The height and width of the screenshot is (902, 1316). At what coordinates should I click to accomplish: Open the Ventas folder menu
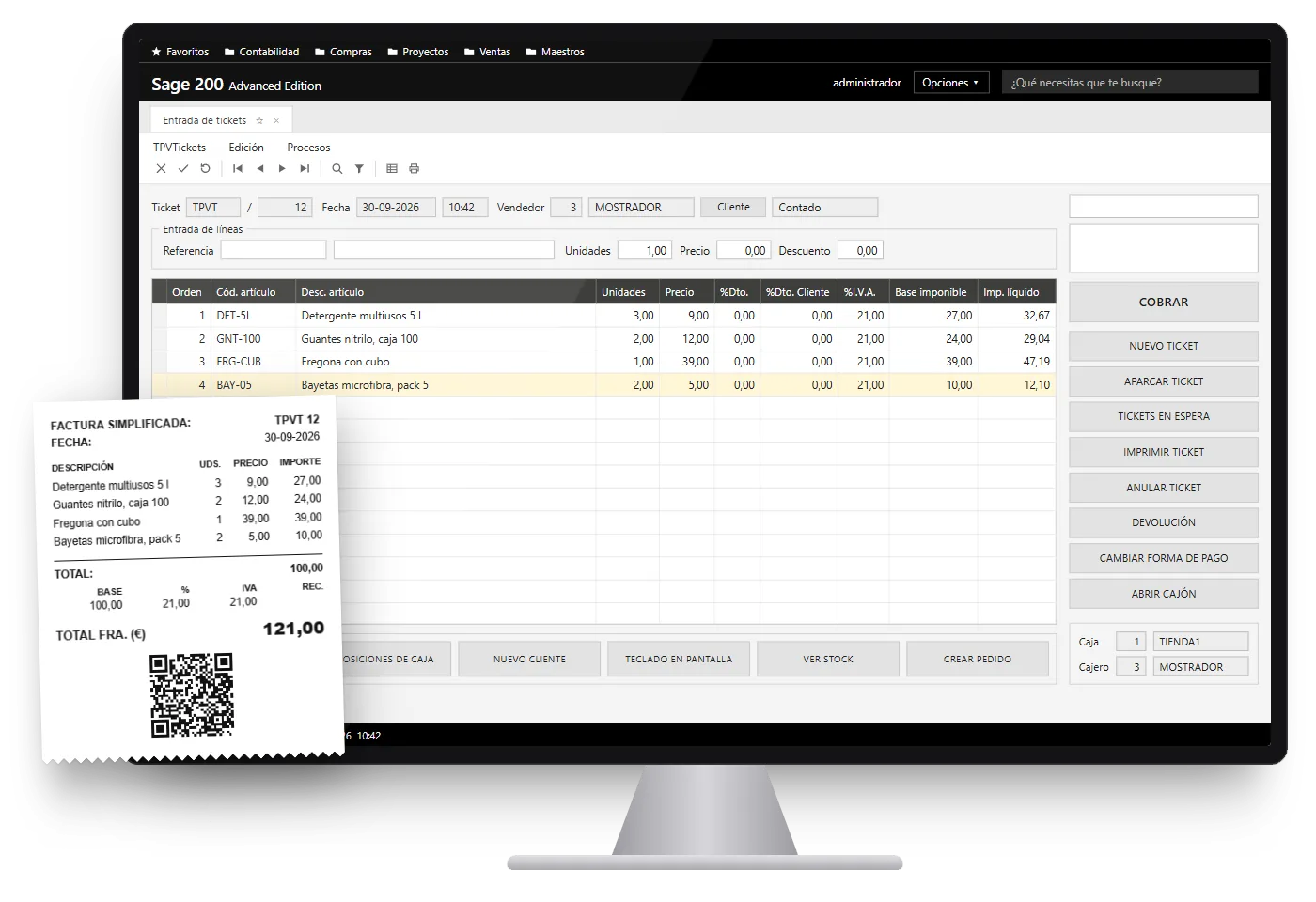(487, 52)
